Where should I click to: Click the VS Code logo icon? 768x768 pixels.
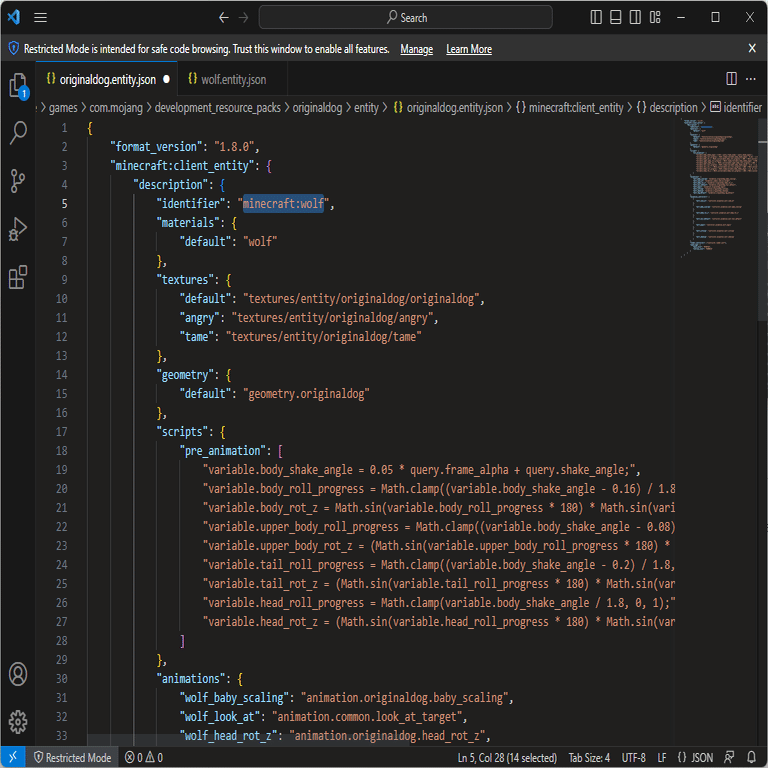(x=14, y=18)
